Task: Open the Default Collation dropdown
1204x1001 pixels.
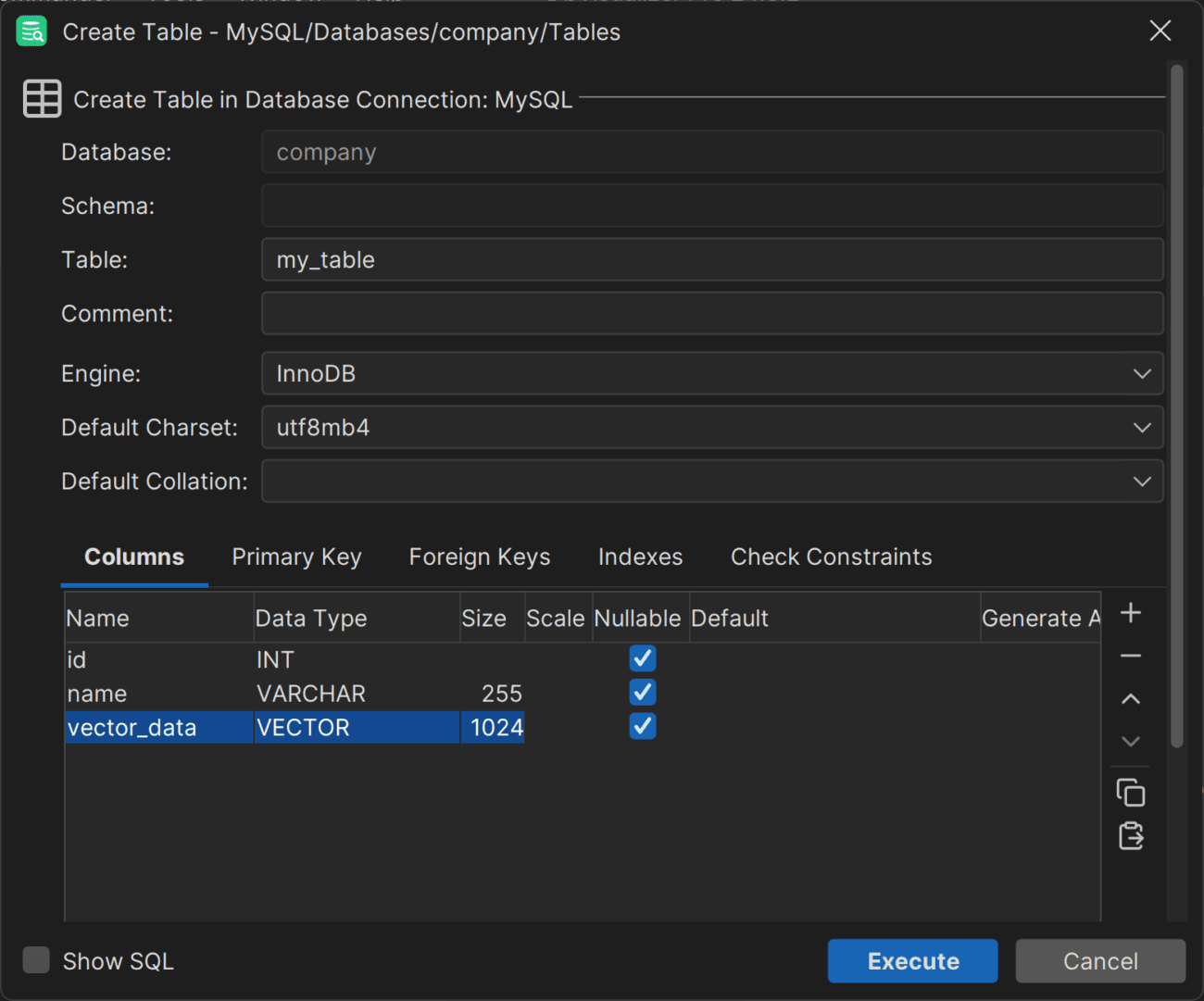Action: point(1142,481)
